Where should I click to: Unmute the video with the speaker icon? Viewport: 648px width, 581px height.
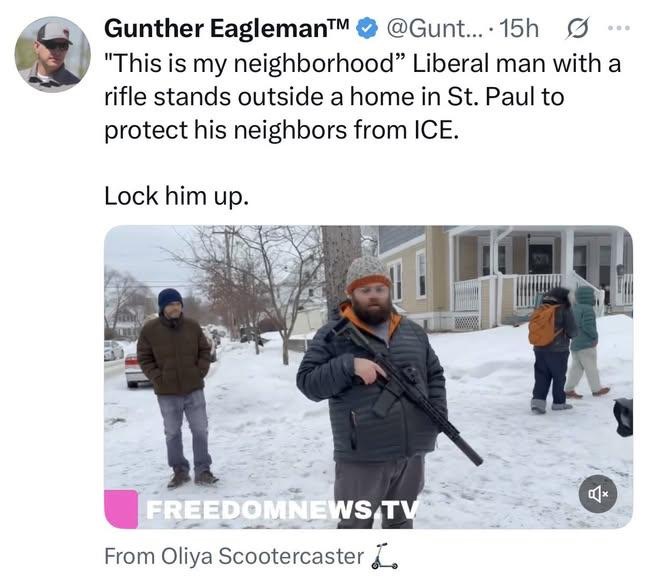click(598, 494)
